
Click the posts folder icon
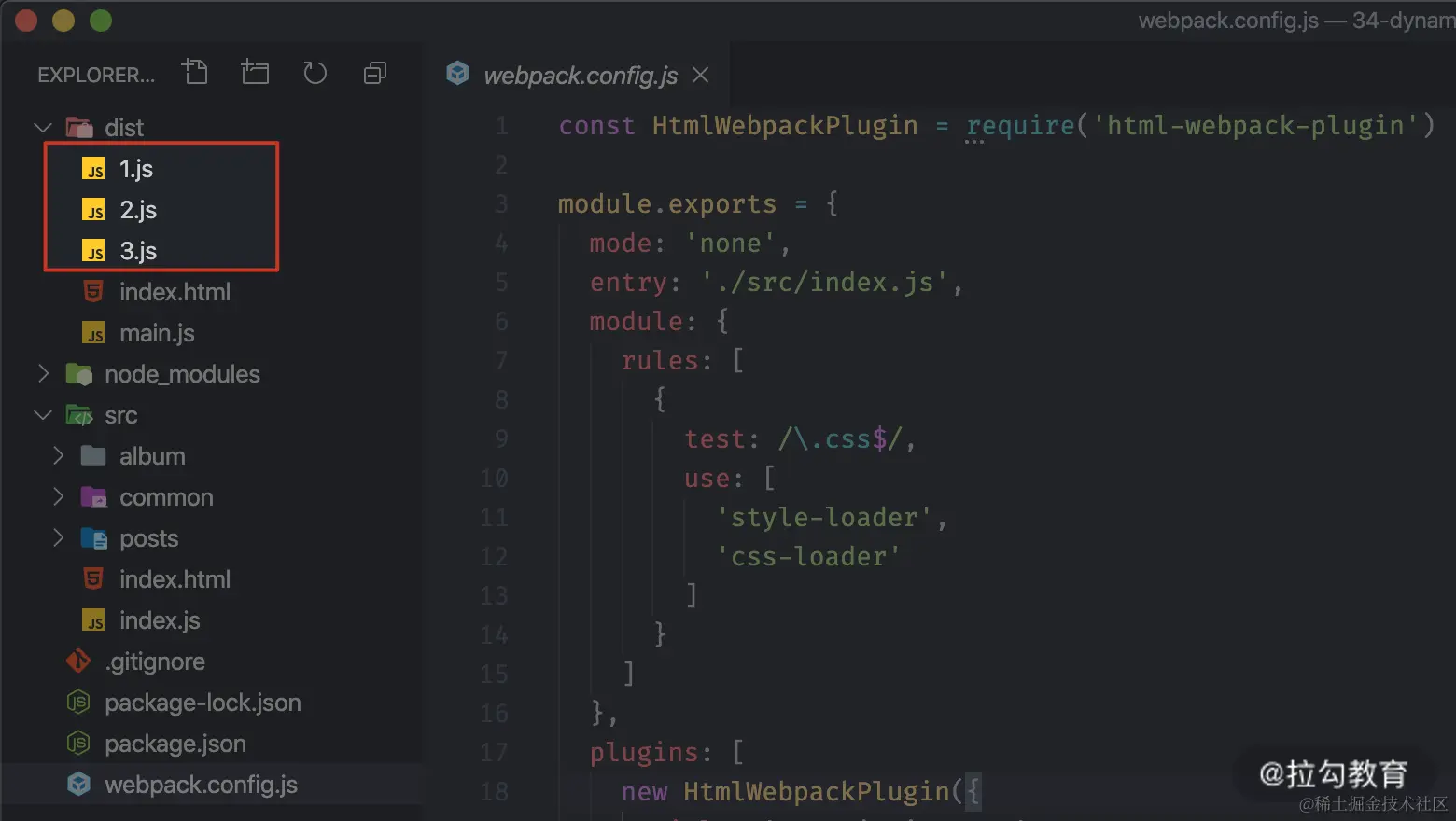[x=93, y=538]
